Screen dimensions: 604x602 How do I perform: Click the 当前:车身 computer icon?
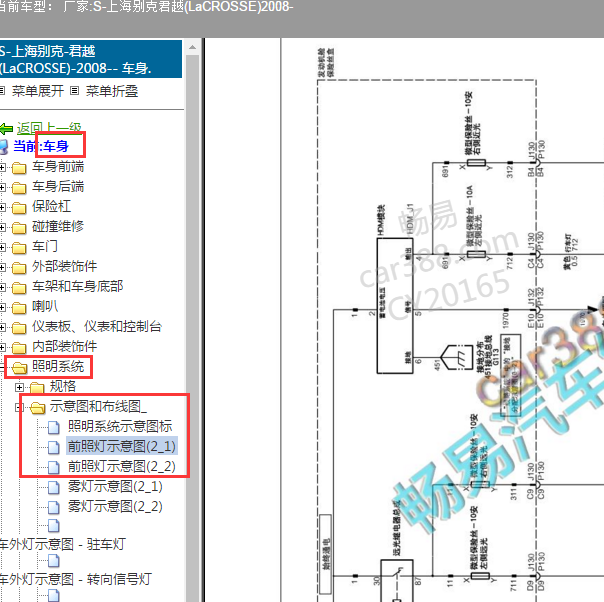click(x=3, y=147)
